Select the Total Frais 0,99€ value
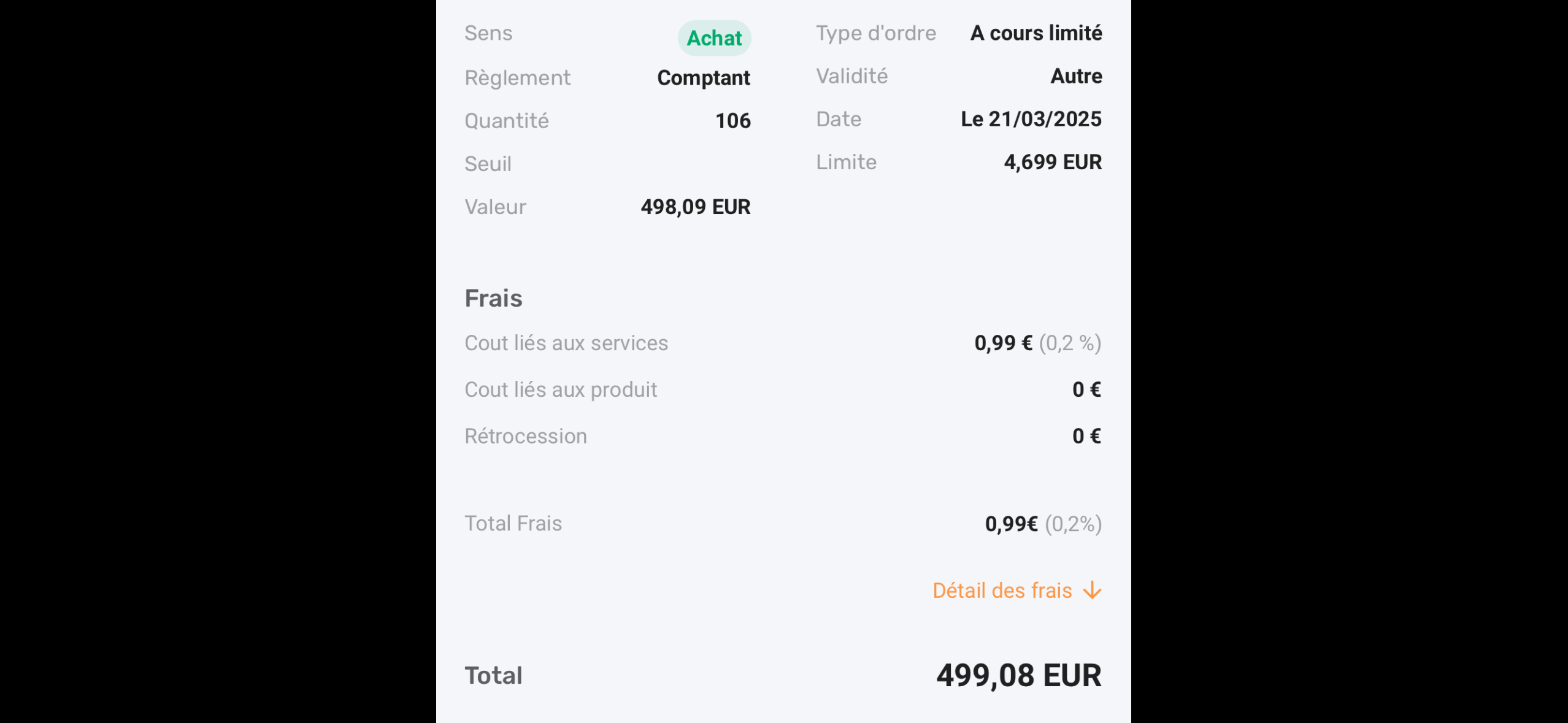1568x723 pixels. [x=1011, y=524]
